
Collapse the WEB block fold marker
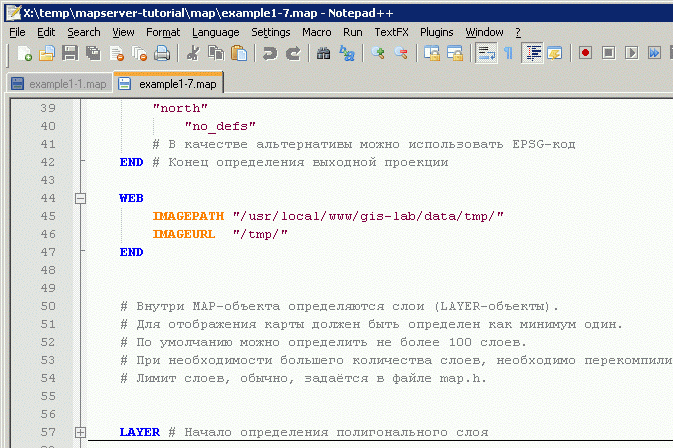(x=81, y=199)
